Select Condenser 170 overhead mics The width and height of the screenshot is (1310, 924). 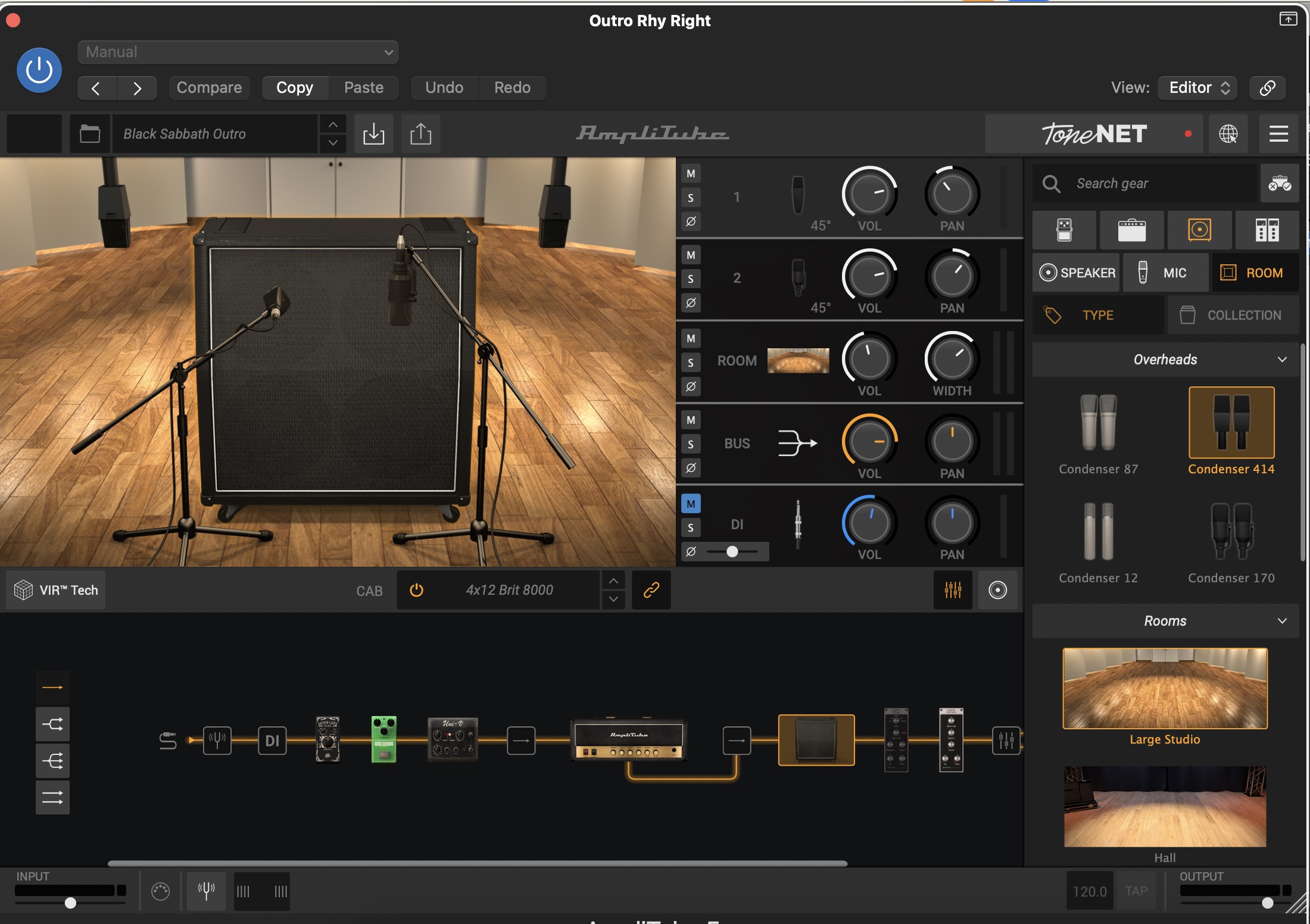1231,541
